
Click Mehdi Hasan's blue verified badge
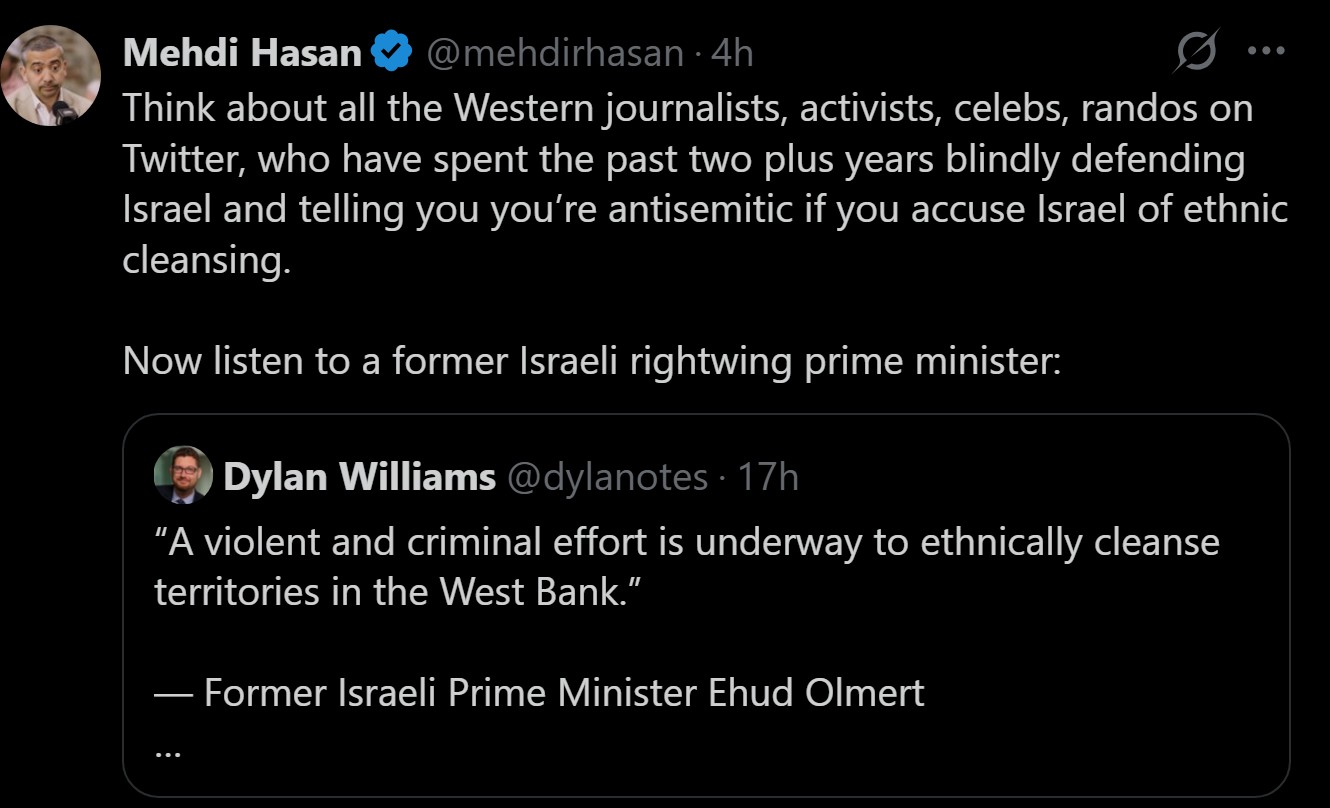coord(392,52)
